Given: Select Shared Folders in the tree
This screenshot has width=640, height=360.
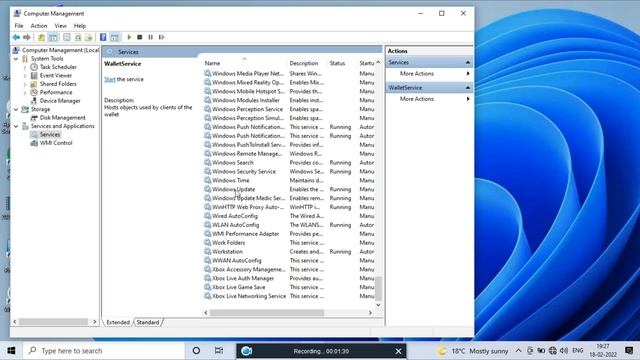Looking at the screenshot, I should point(58,84).
